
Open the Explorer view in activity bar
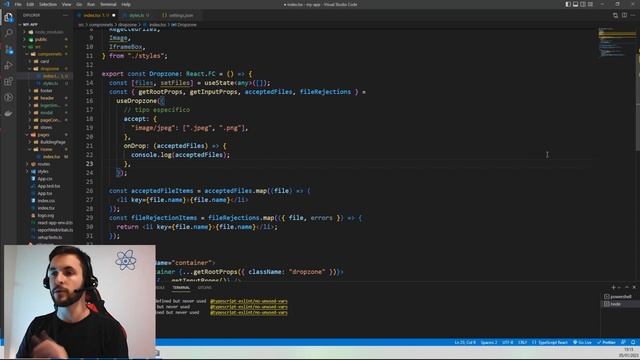pyautogui.click(x=9, y=17)
